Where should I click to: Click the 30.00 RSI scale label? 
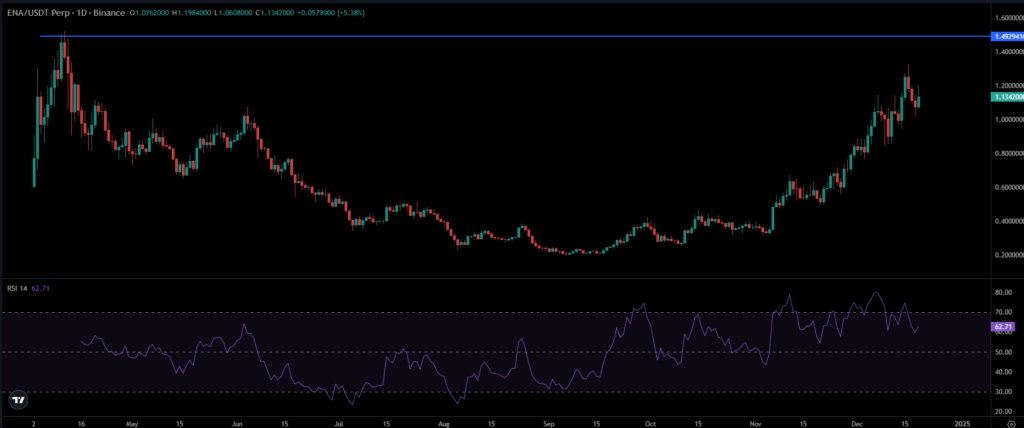[x=1003, y=392]
